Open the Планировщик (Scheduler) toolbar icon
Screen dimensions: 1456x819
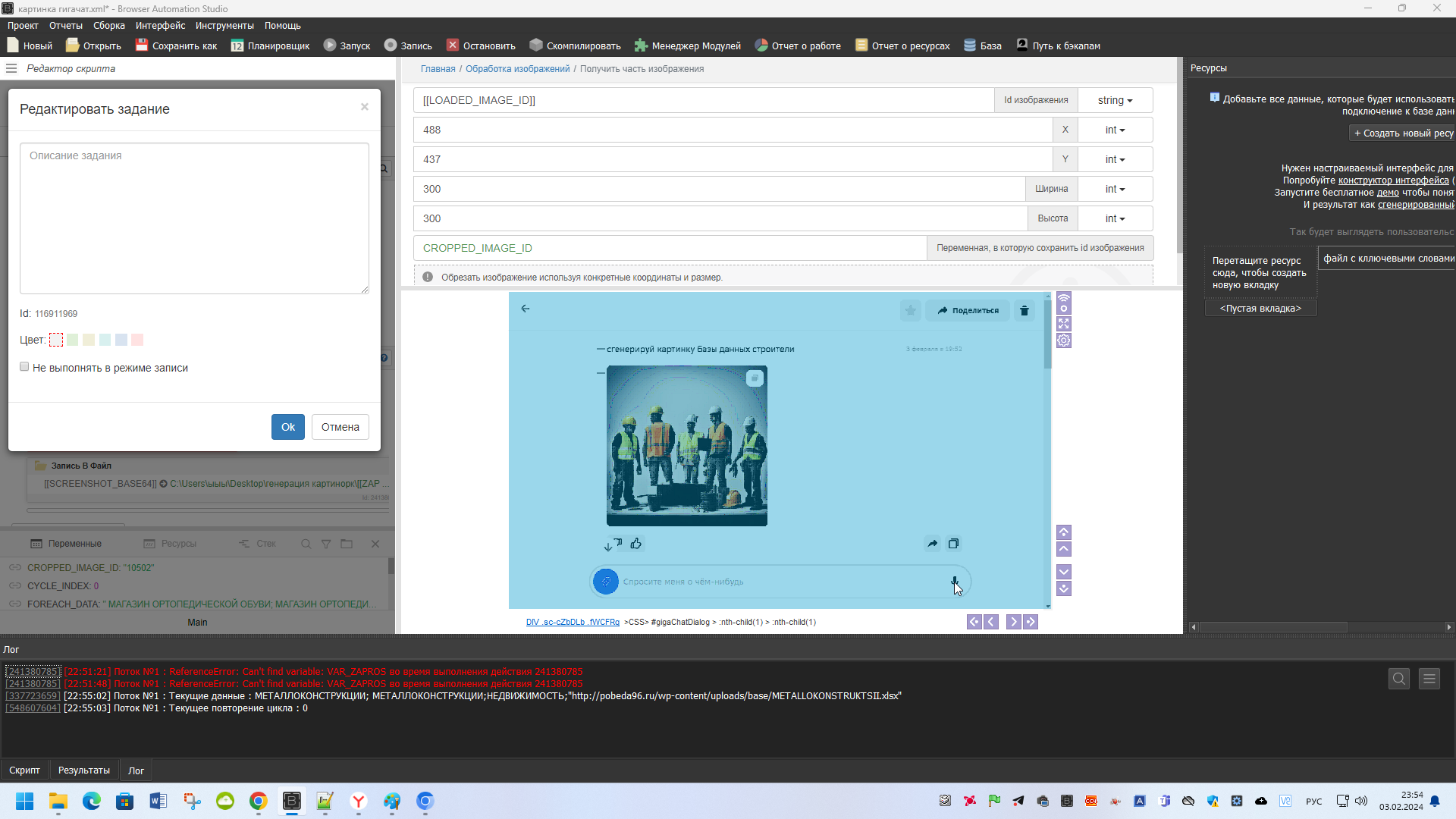coord(237,45)
